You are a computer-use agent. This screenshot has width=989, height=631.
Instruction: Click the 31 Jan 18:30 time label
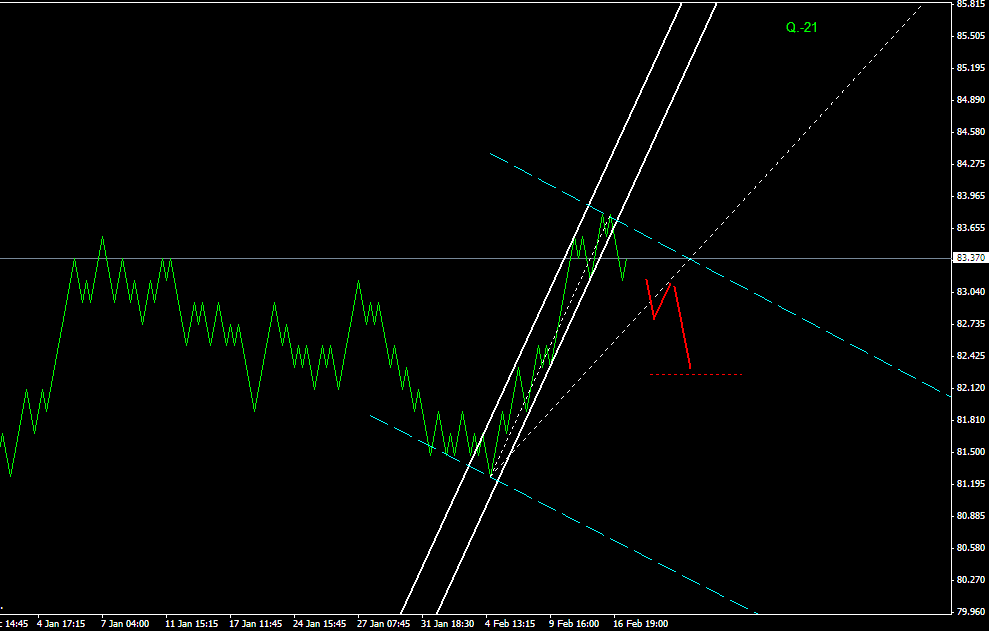(447, 623)
